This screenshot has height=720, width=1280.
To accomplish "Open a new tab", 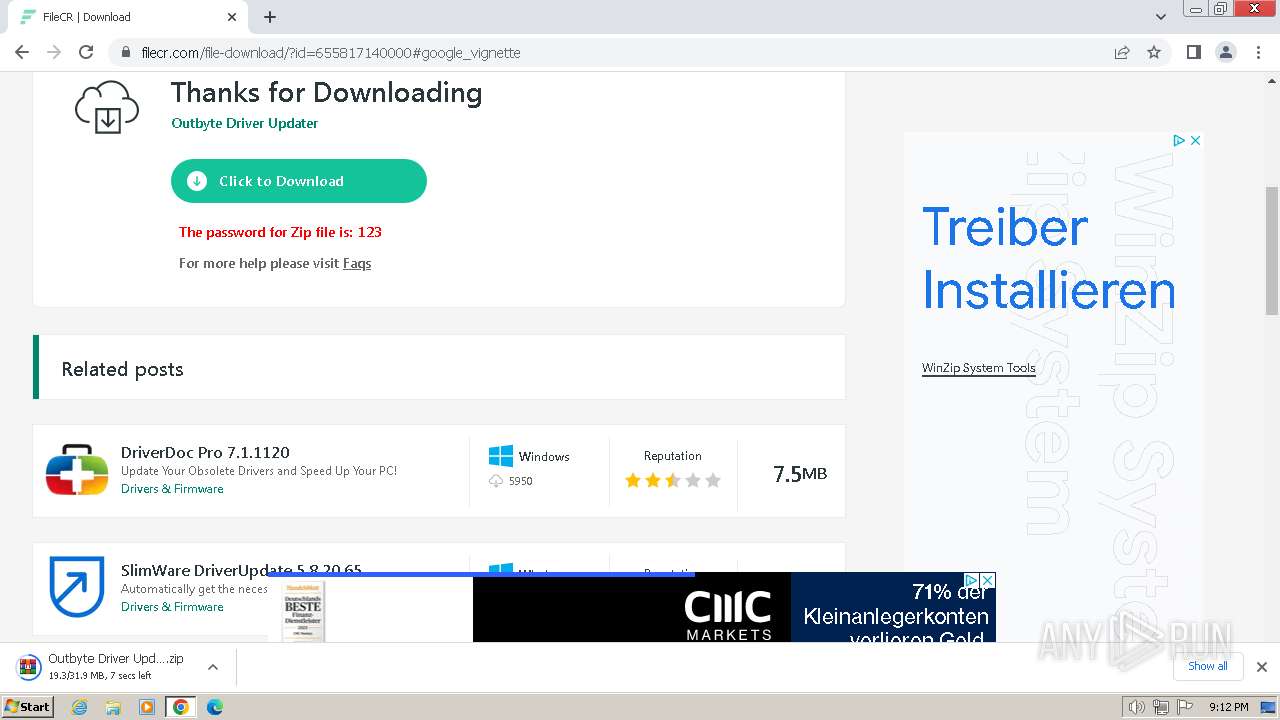I will (270, 17).
